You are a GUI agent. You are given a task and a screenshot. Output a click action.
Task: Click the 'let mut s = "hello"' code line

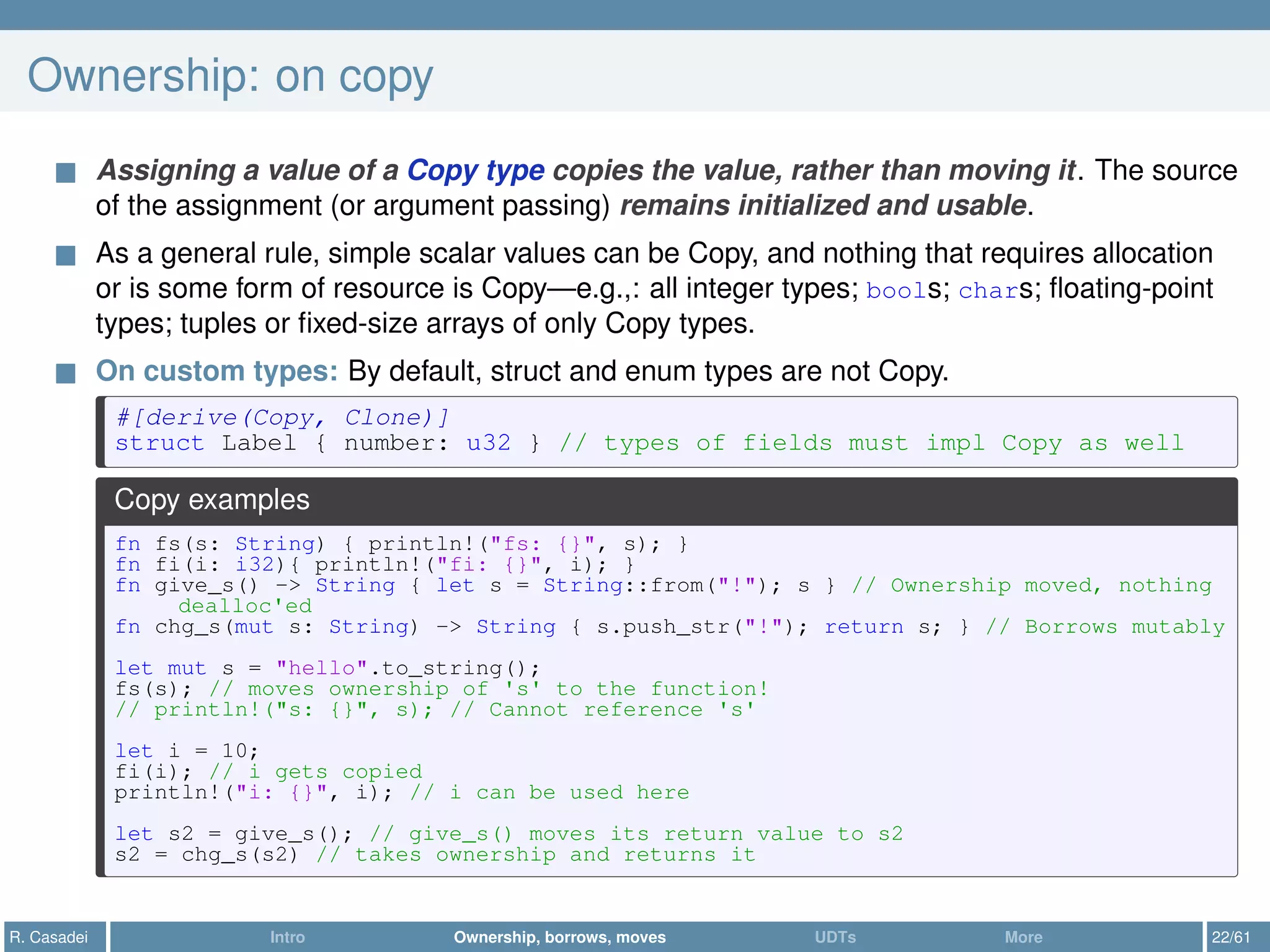click(x=327, y=668)
